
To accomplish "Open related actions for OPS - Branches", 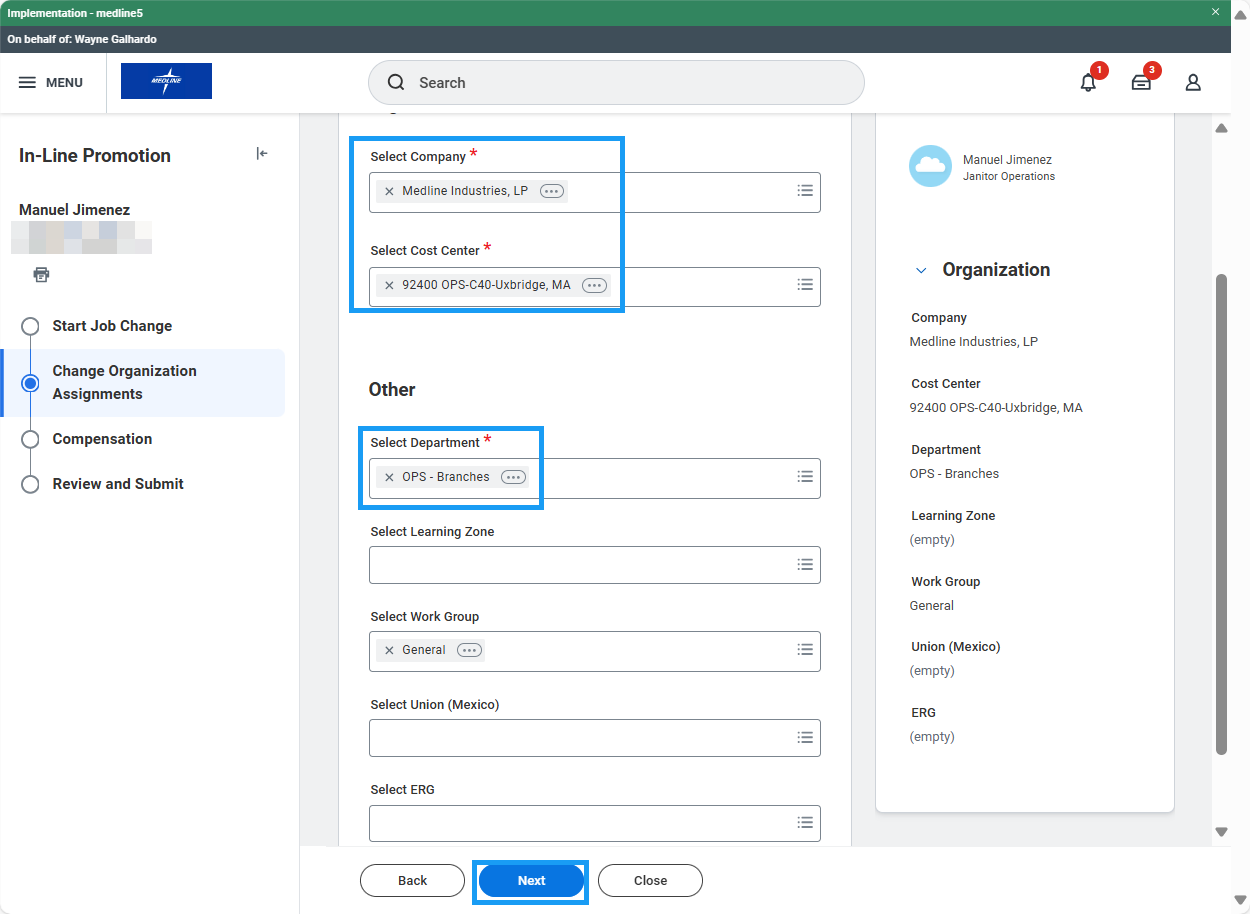I will tap(513, 477).
